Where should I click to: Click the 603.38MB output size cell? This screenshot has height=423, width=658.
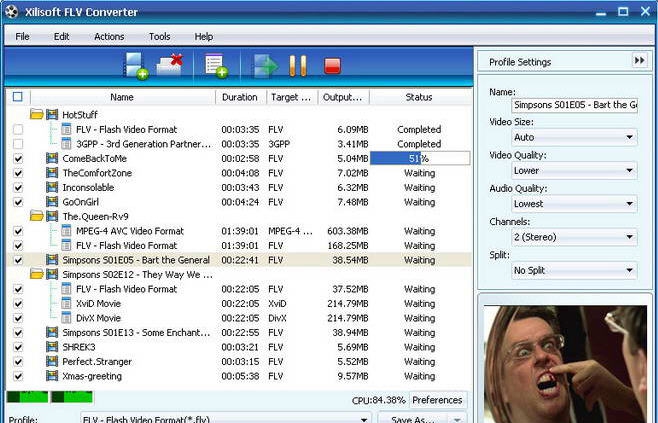pos(347,231)
